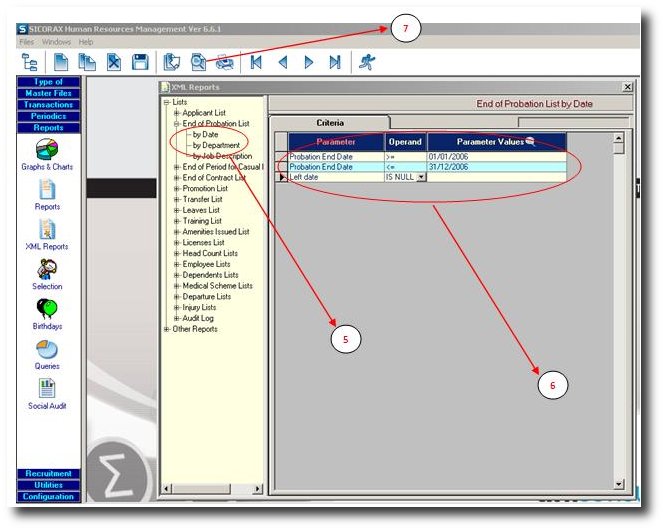Viewport: 664px width, 530px height.
Task: Open Graphs & Charts in sidebar
Action: [47, 150]
